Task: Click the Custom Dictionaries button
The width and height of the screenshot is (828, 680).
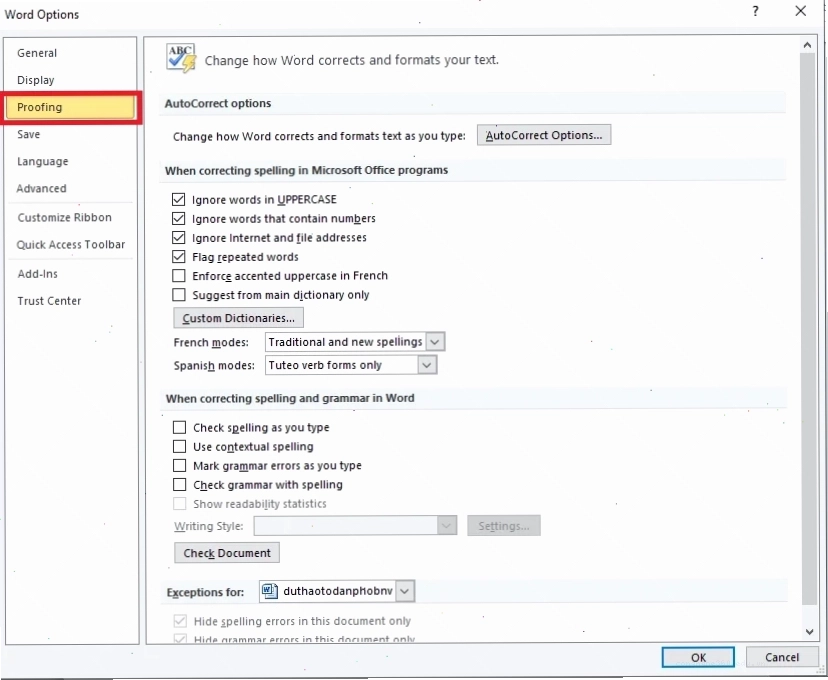Action: pyautogui.click(x=239, y=318)
